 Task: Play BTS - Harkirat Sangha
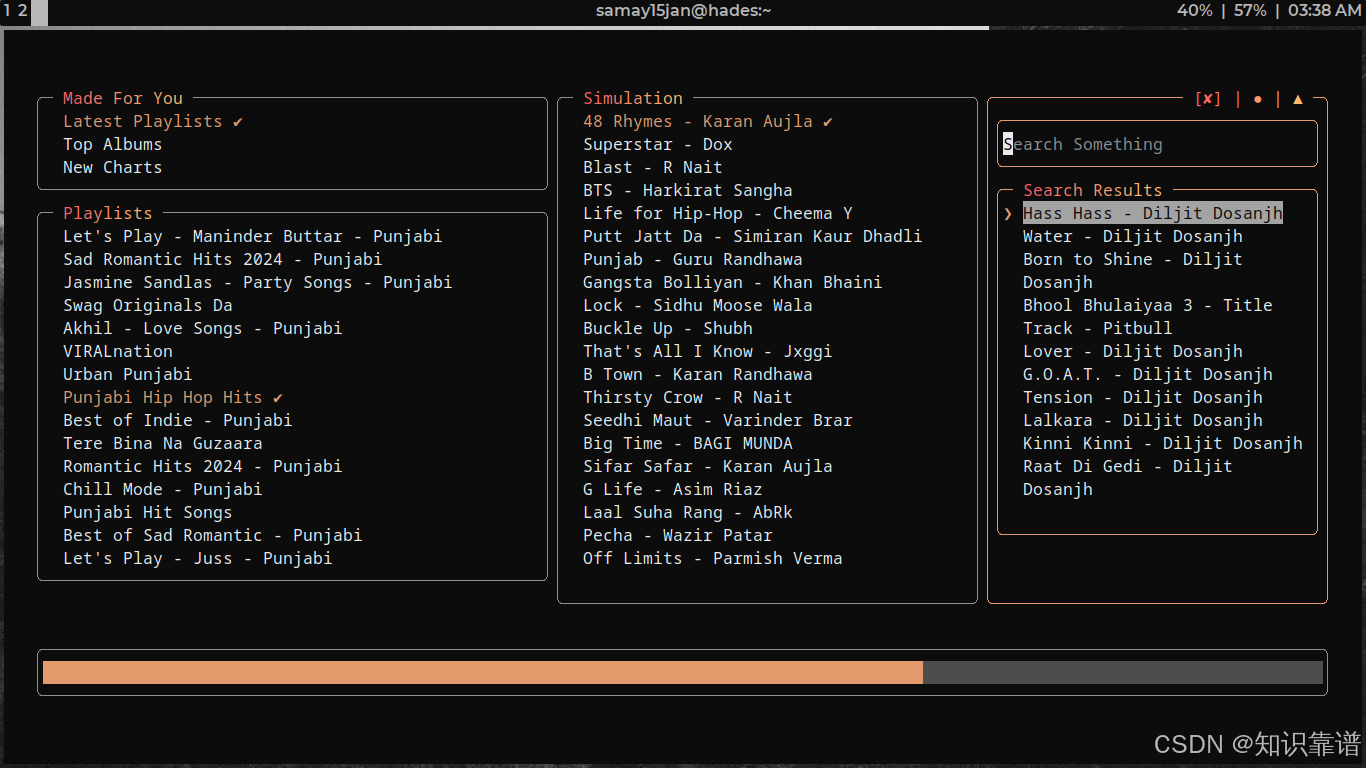[688, 190]
